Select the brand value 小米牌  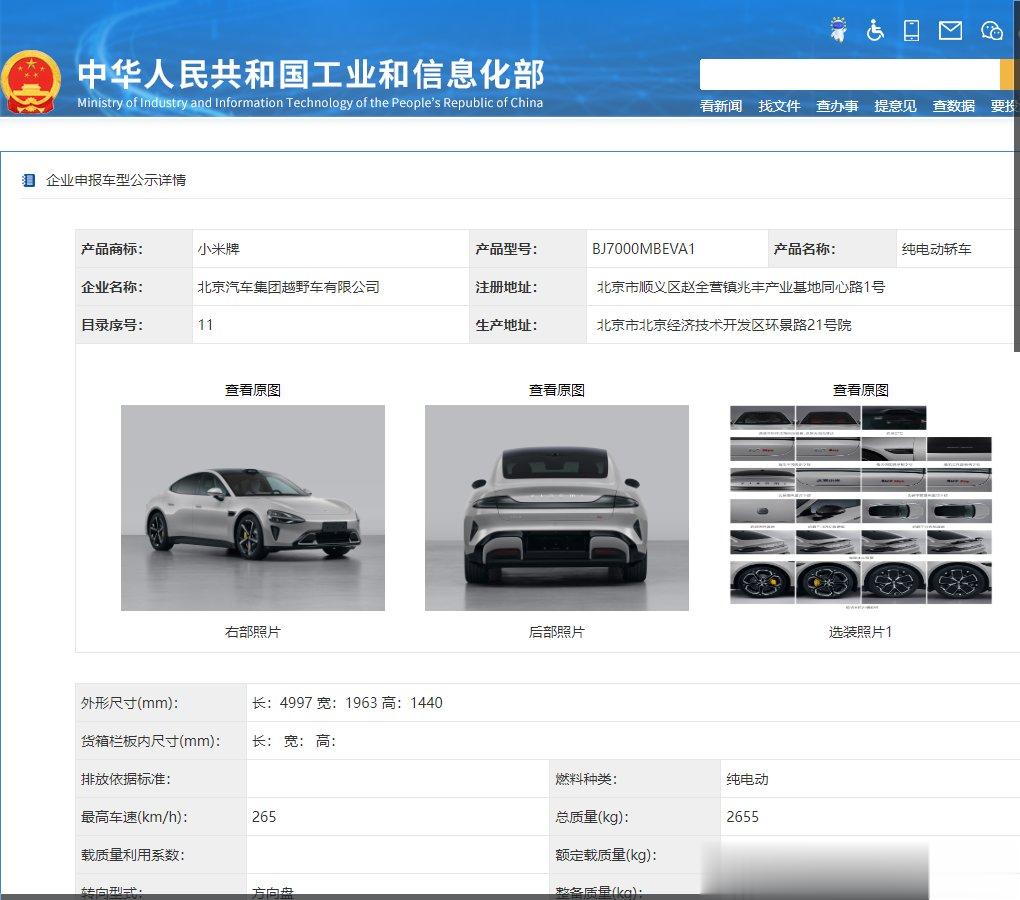(x=219, y=249)
